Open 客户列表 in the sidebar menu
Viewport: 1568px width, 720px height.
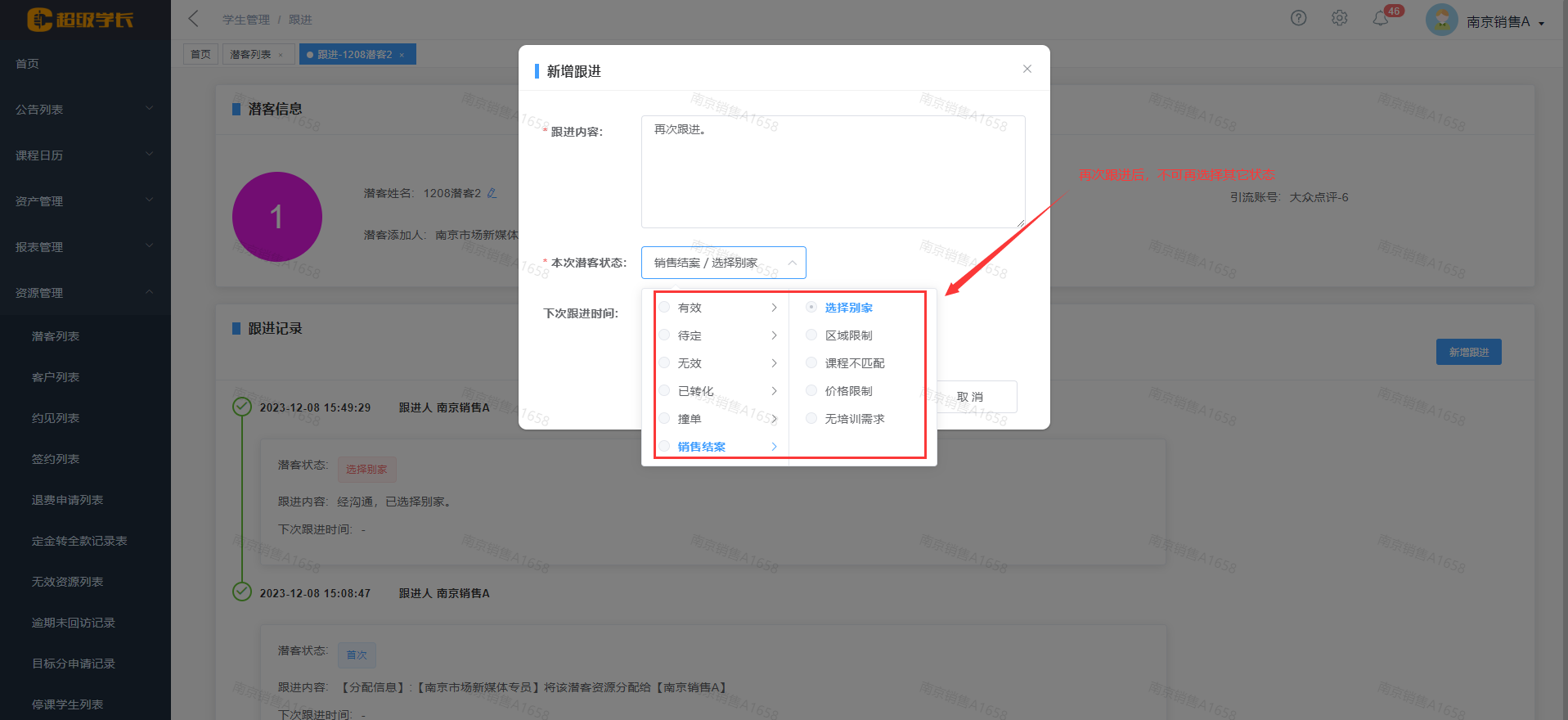pos(56,377)
